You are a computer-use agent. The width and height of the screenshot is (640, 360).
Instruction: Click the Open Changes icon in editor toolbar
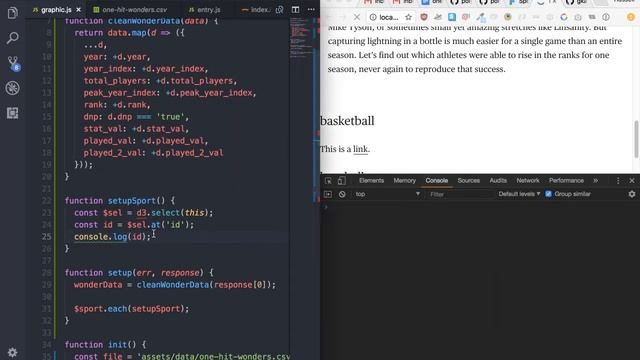(280, 9)
